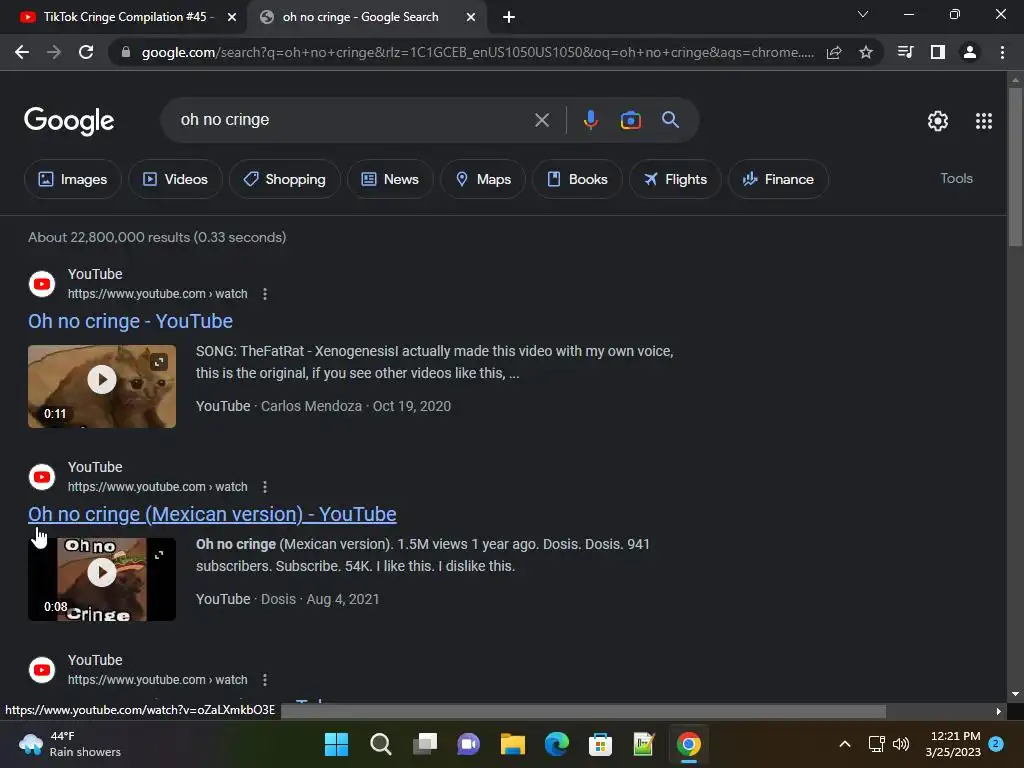Open the weather widget showing 44°F
1024x768 pixels.
point(69,744)
